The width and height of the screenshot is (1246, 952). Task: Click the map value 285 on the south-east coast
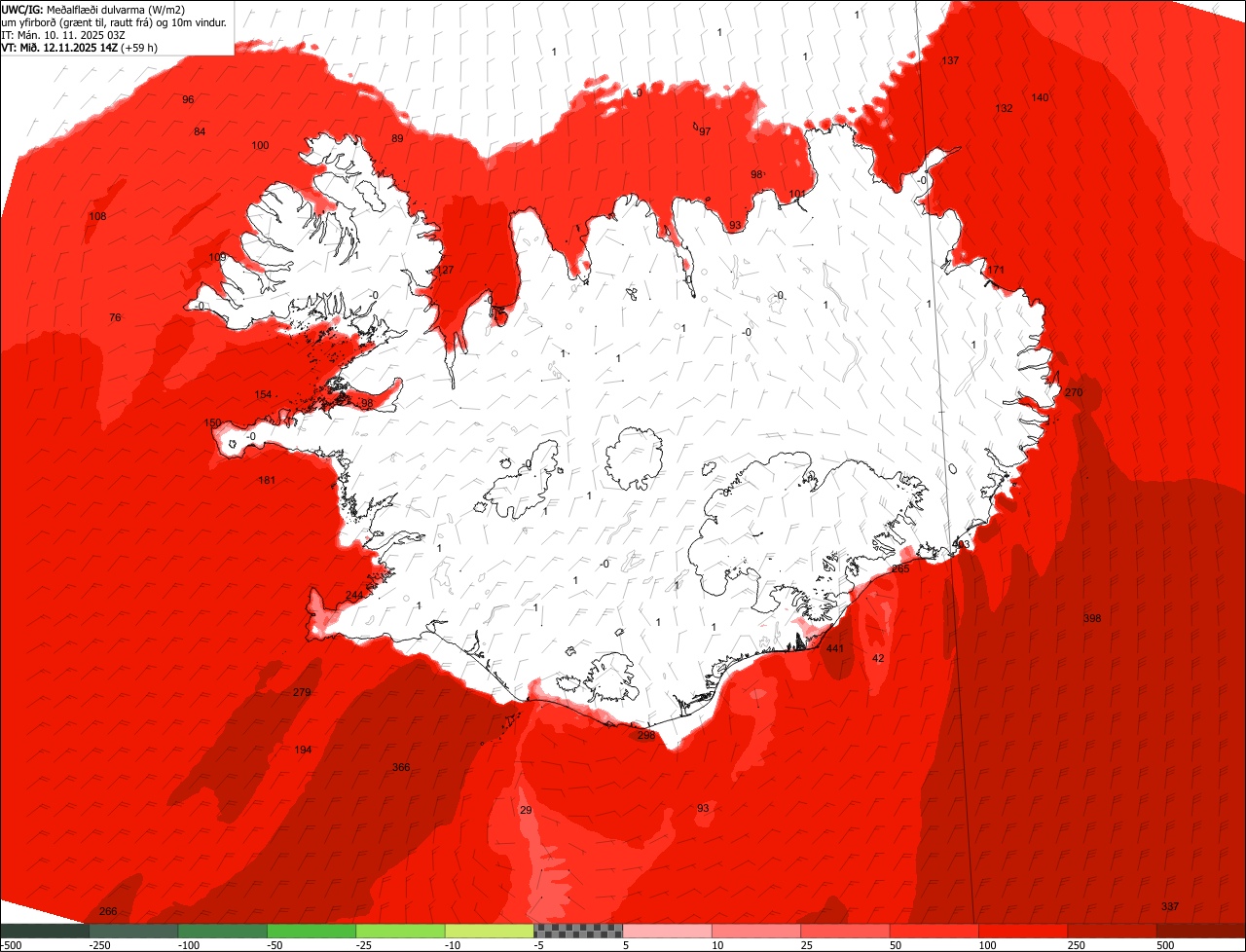click(901, 569)
